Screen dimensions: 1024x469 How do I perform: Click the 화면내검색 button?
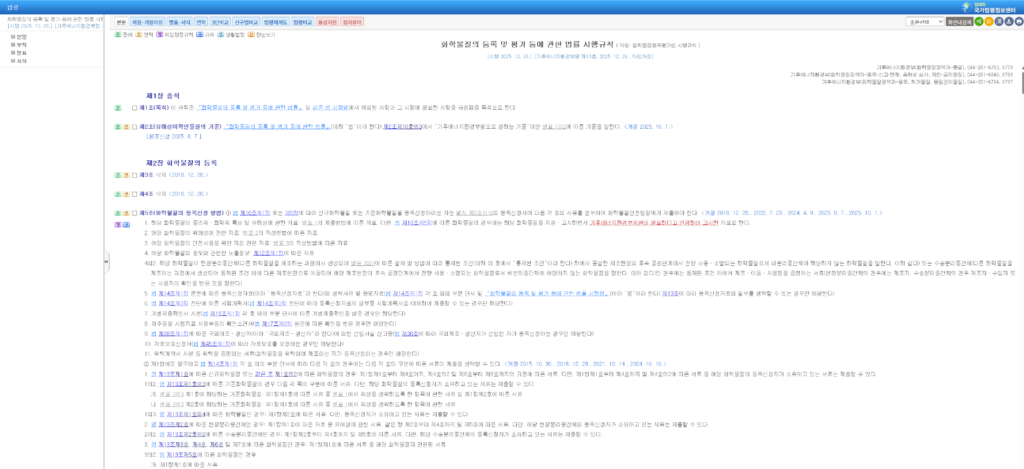click(959, 22)
